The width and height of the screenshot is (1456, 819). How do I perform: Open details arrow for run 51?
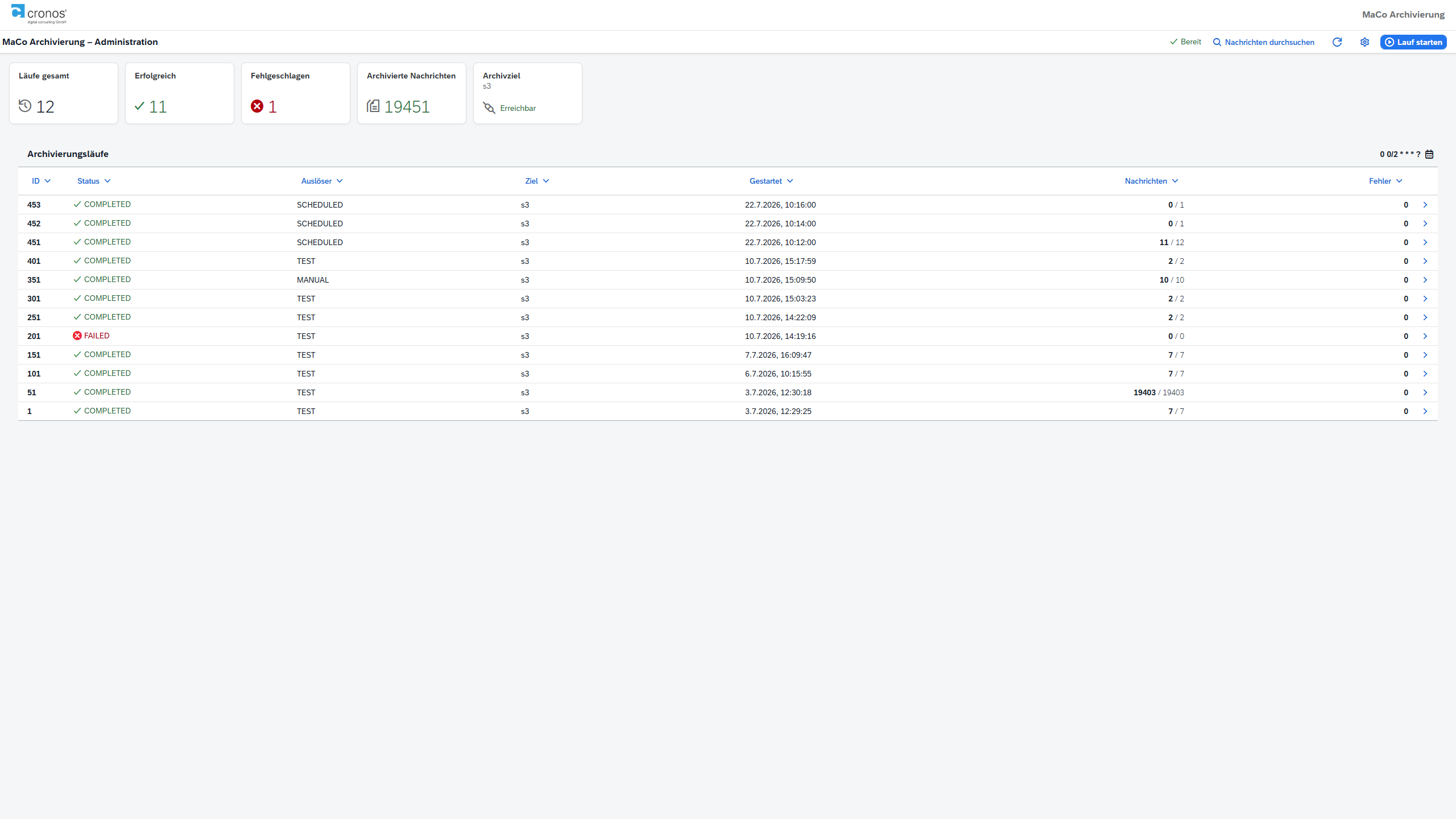tap(1425, 392)
